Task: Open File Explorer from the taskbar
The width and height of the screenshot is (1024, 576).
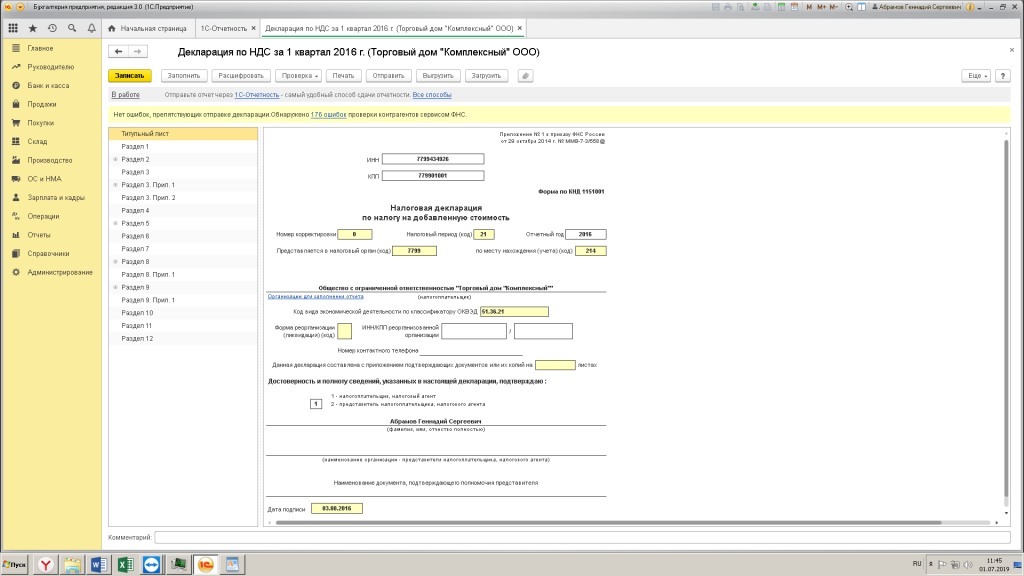Action: (x=72, y=565)
